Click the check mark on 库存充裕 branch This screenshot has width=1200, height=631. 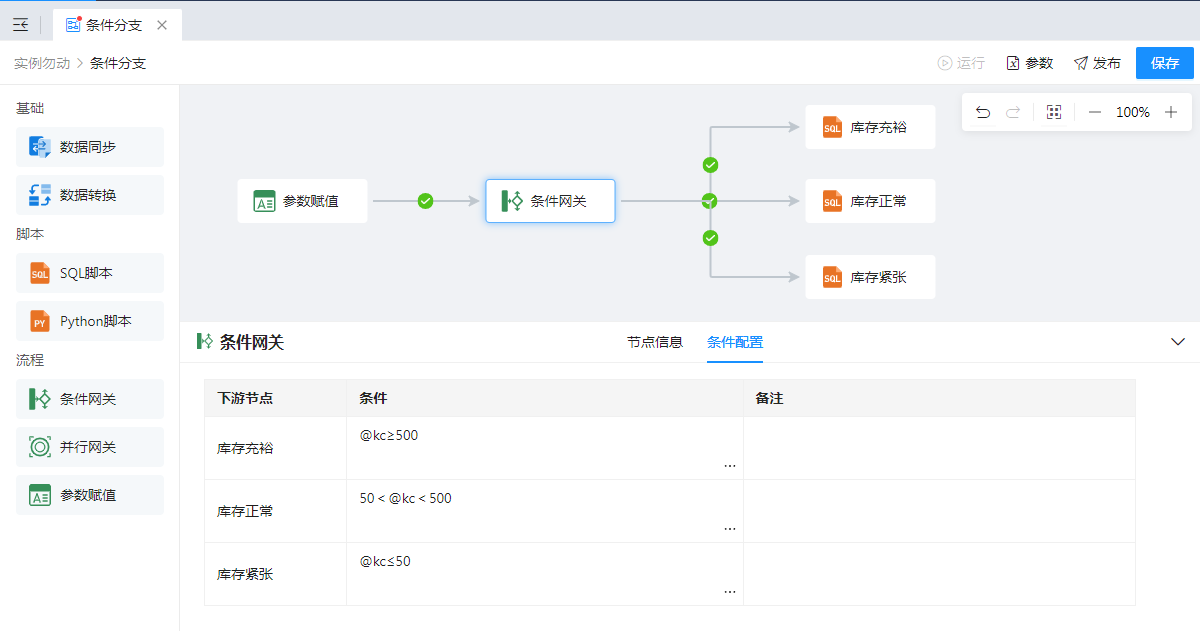tap(710, 165)
